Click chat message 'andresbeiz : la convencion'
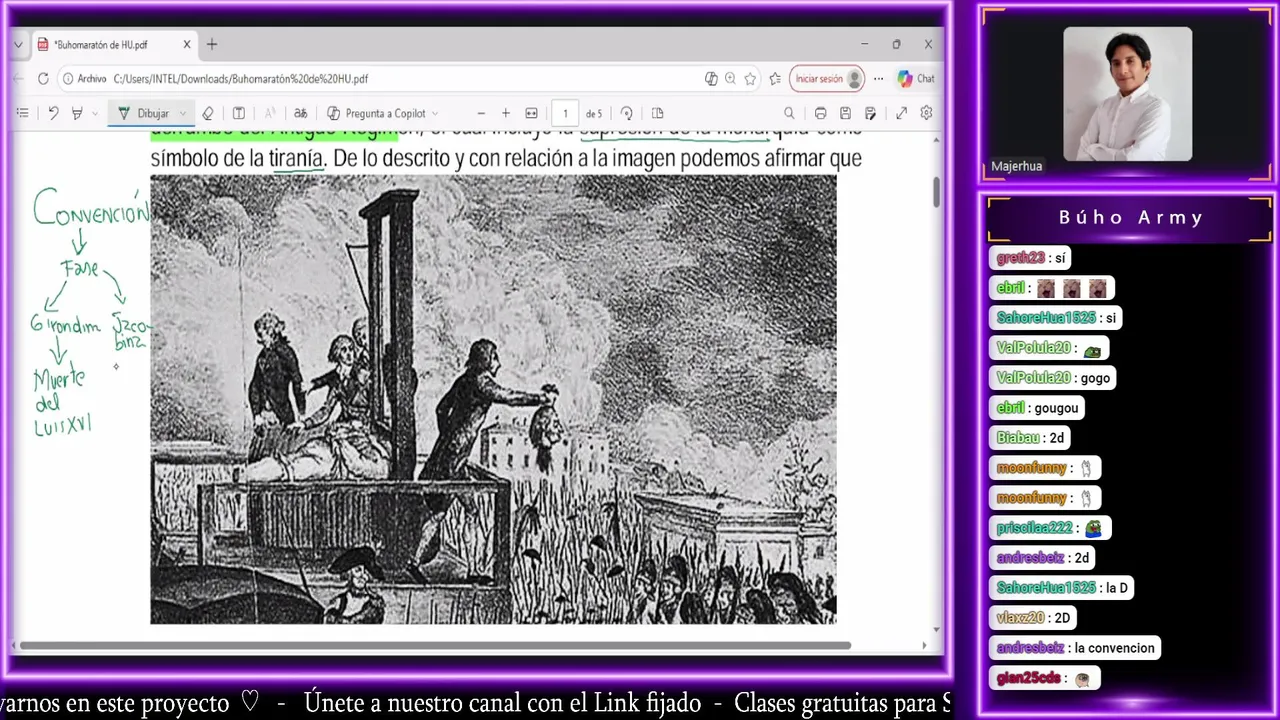 (x=1075, y=648)
